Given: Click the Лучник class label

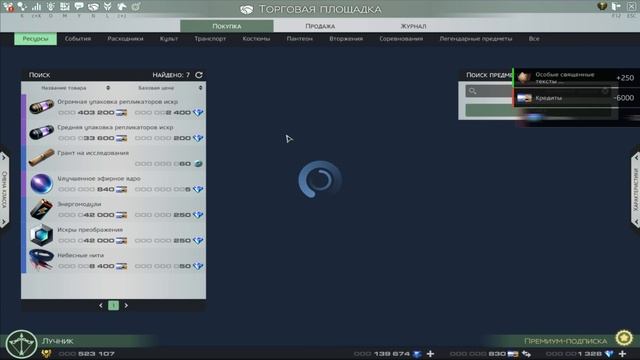Looking at the screenshot, I should 58,341.
